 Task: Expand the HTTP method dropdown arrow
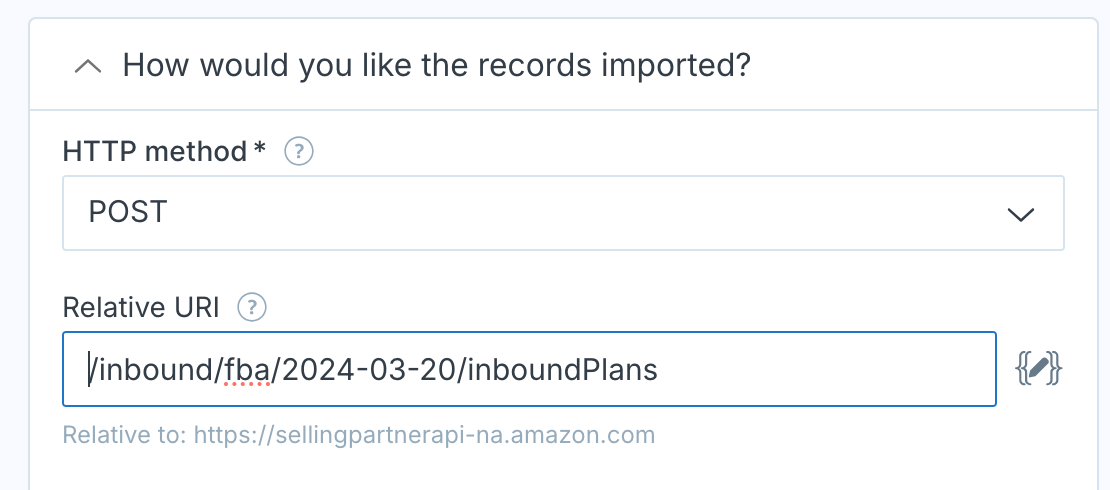click(x=1021, y=214)
